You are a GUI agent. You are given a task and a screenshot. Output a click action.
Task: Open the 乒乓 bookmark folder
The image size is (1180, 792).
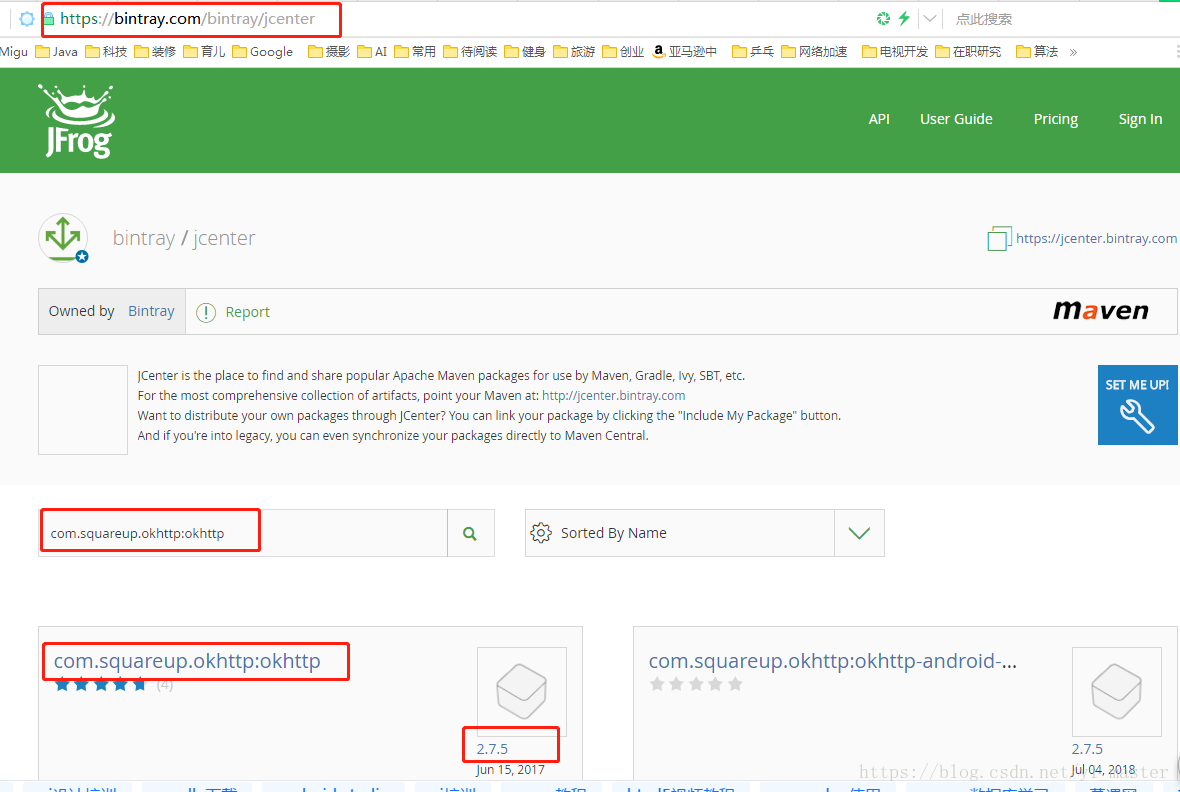click(753, 51)
